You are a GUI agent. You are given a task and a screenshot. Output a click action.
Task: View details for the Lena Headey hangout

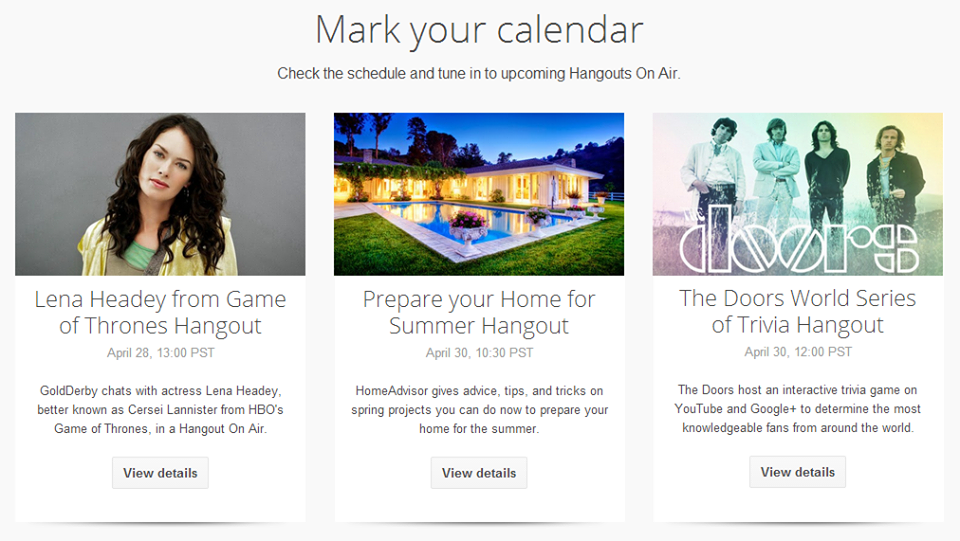coord(160,473)
